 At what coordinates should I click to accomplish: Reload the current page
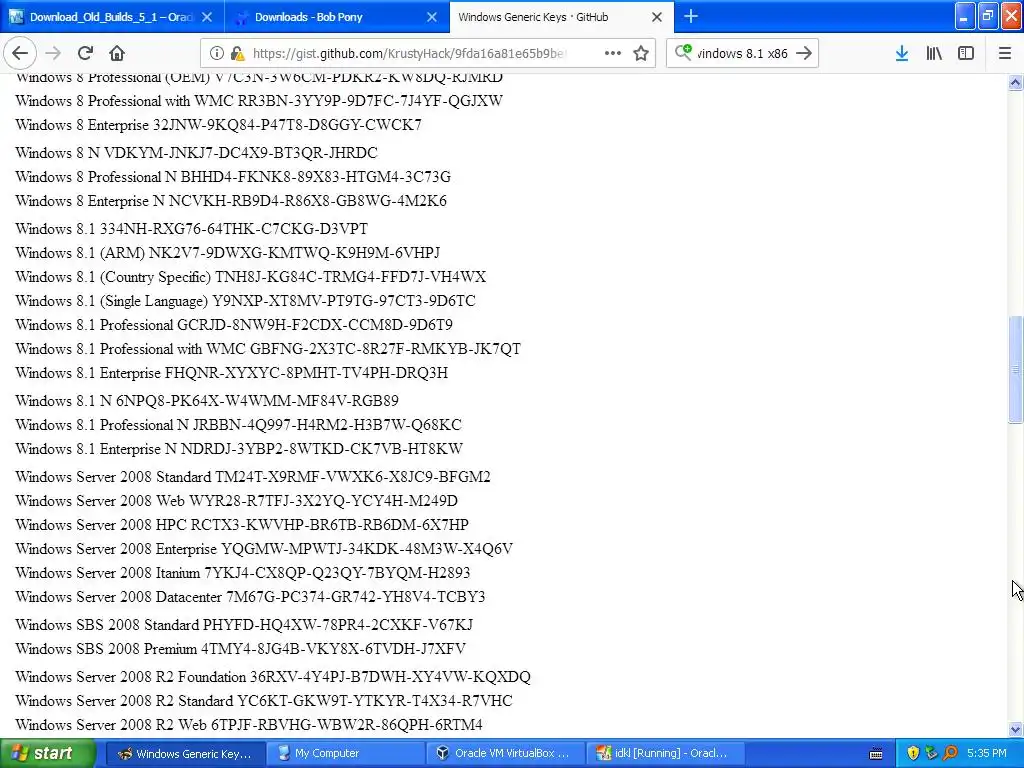(x=86, y=54)
